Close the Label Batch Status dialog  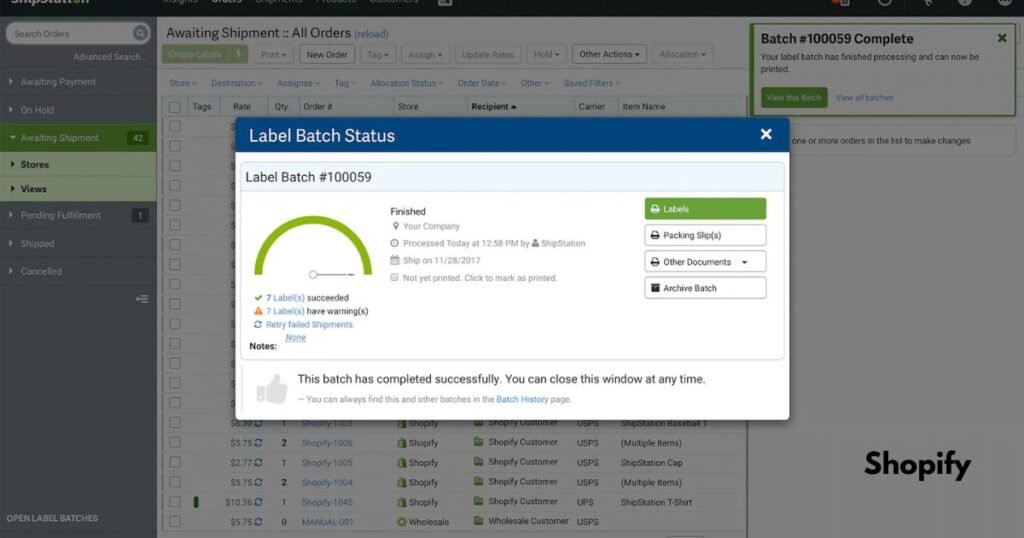[x=766, y=134]
